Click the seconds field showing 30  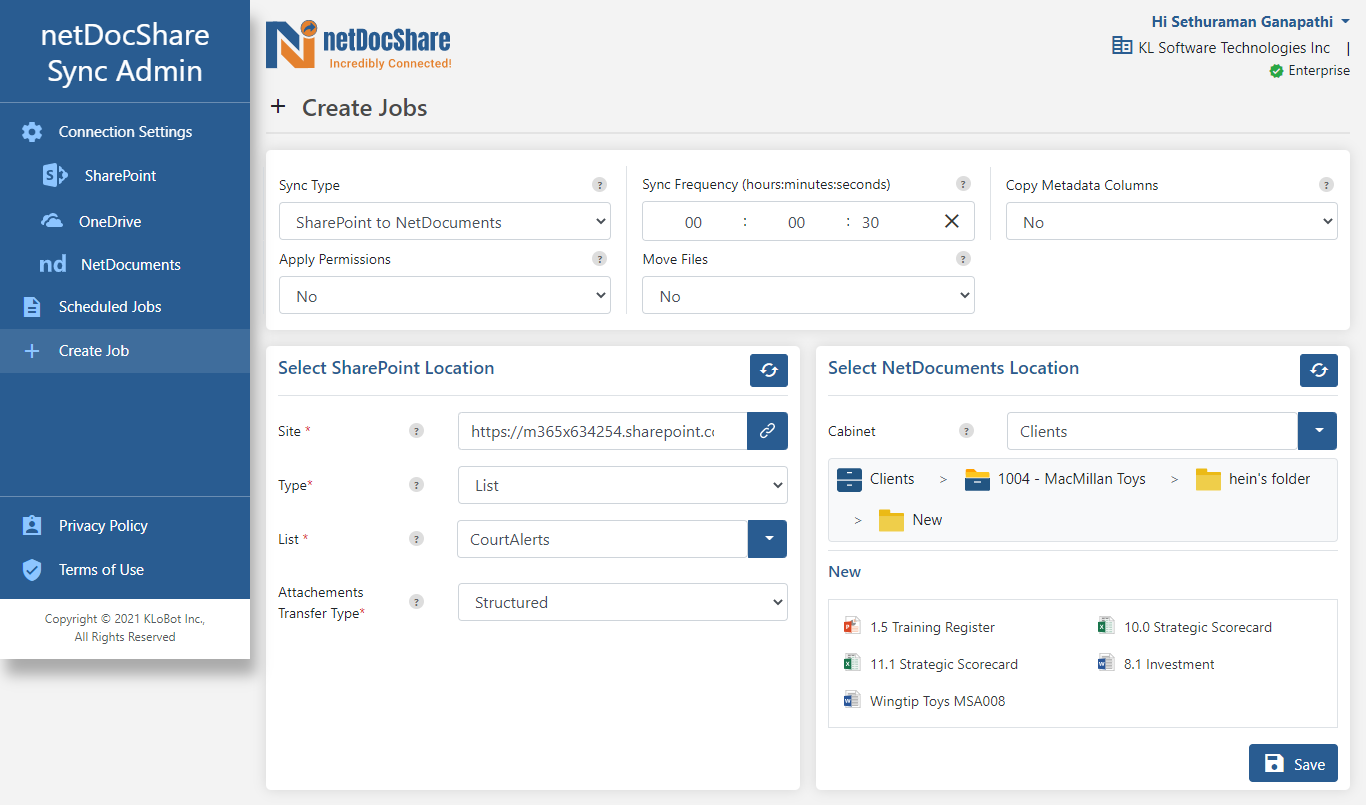point(871,222)
